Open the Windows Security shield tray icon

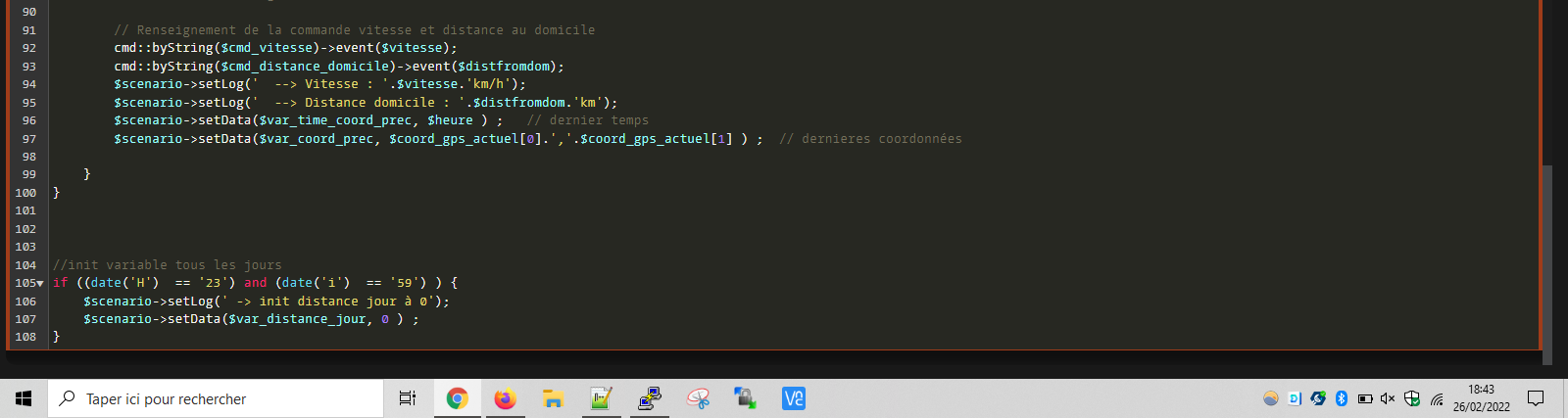[x=1412, y=398]
